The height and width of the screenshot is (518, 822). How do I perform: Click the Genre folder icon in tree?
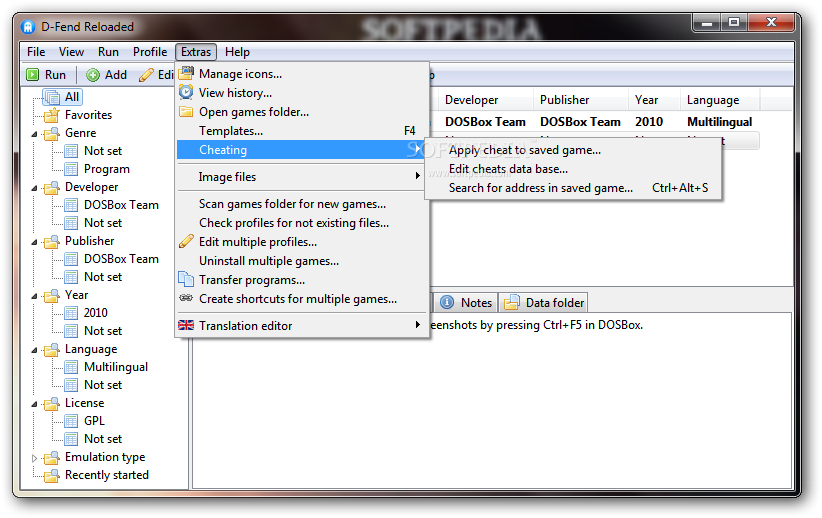click(51, 133)
